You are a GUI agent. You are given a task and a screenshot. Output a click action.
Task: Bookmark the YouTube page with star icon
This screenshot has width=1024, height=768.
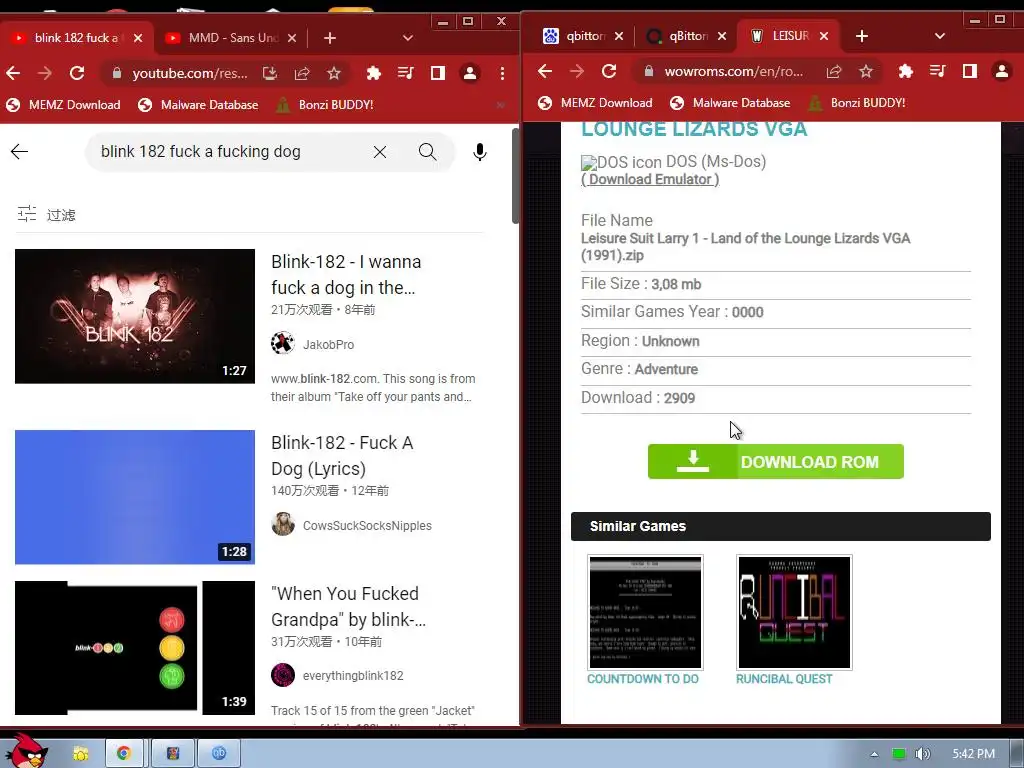(x=334, y=73)
